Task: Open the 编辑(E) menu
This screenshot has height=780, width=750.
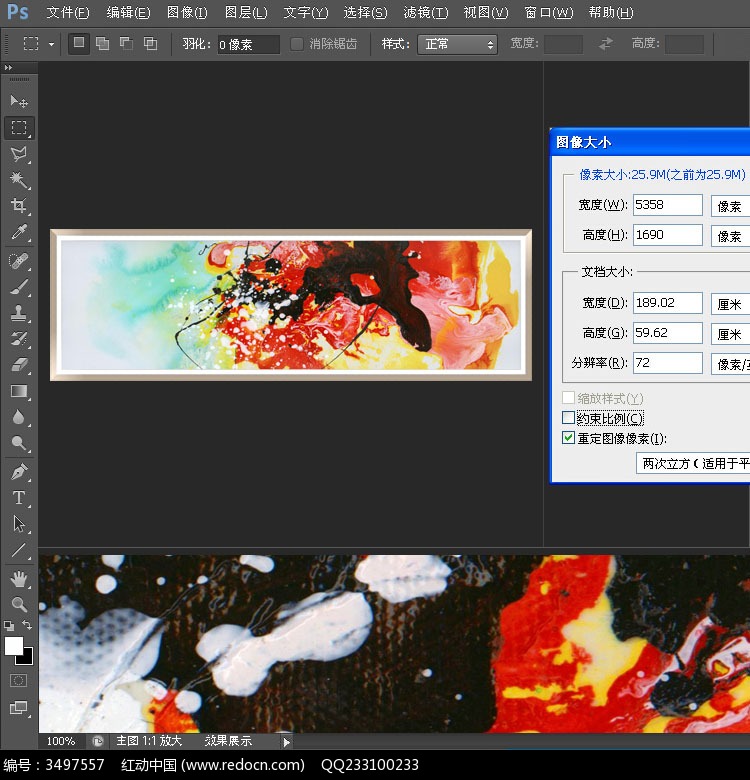Action: [128, 12]
